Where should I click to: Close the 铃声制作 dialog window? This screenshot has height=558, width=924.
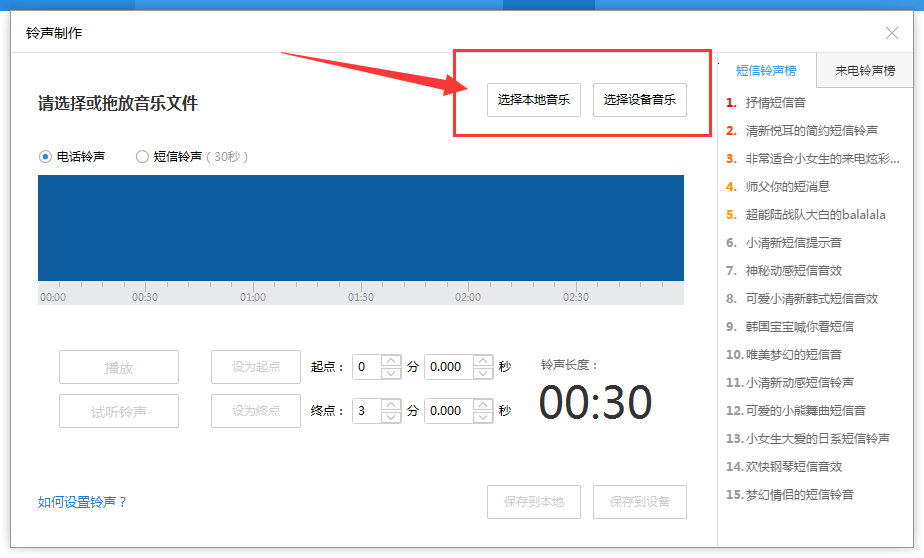point(892,33)
